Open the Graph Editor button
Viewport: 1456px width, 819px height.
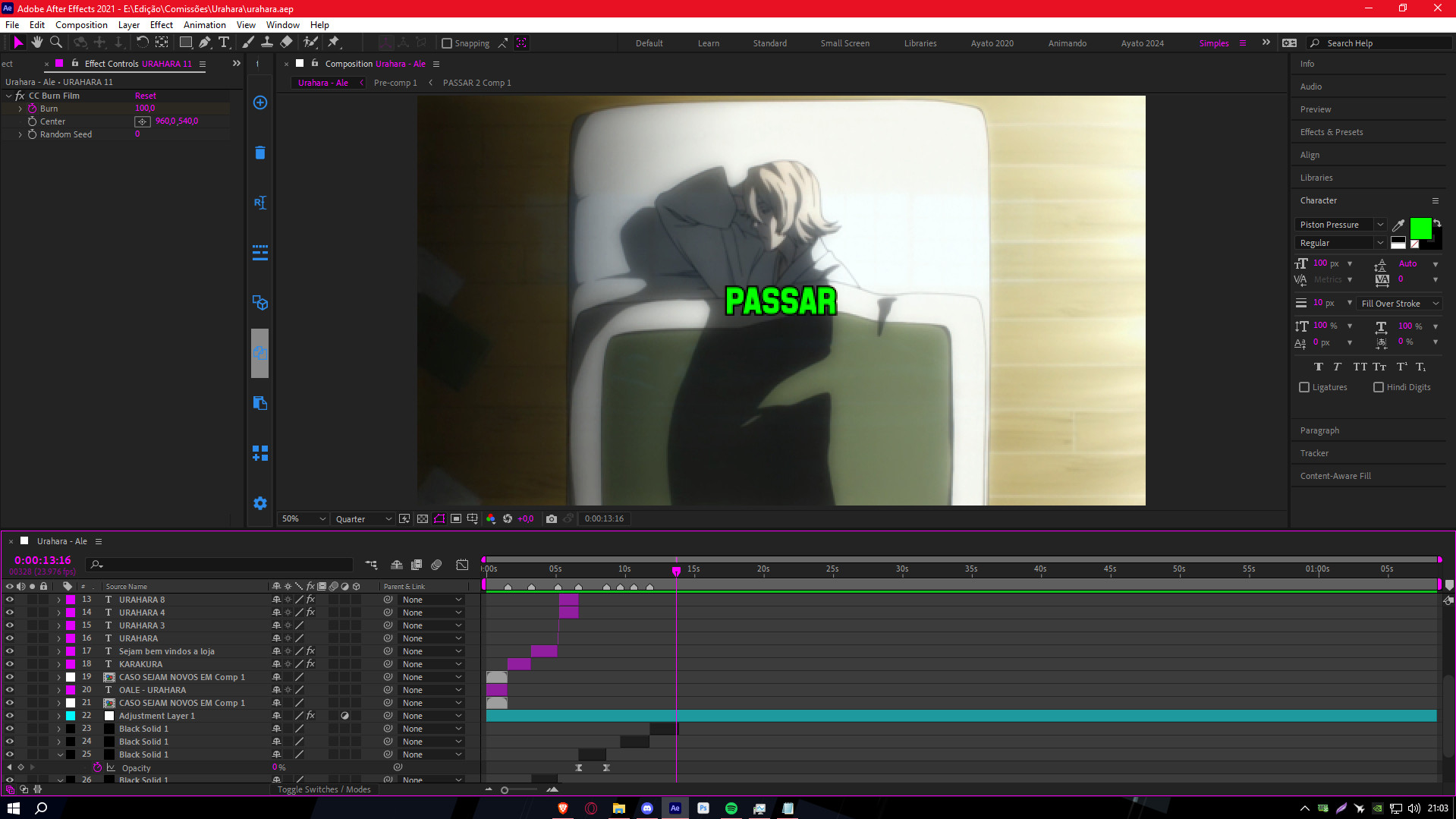point(462,565)
